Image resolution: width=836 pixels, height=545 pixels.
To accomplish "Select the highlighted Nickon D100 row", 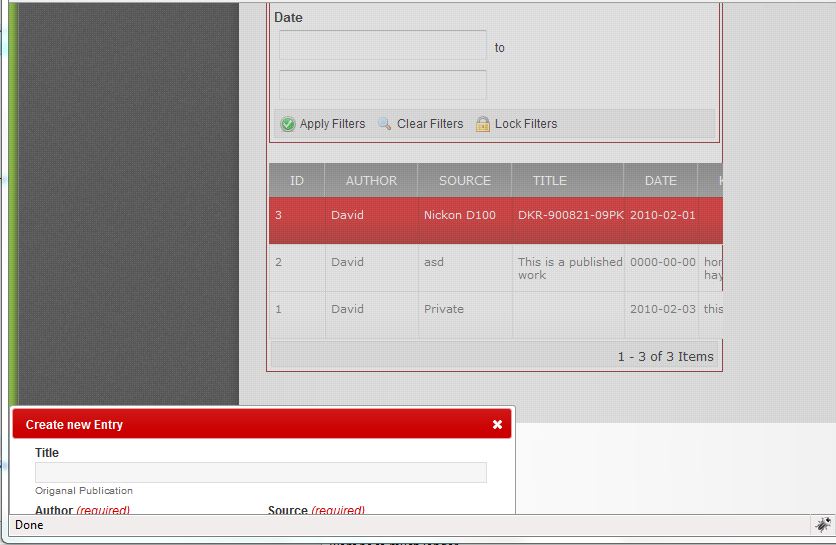I will click(459, 216).
